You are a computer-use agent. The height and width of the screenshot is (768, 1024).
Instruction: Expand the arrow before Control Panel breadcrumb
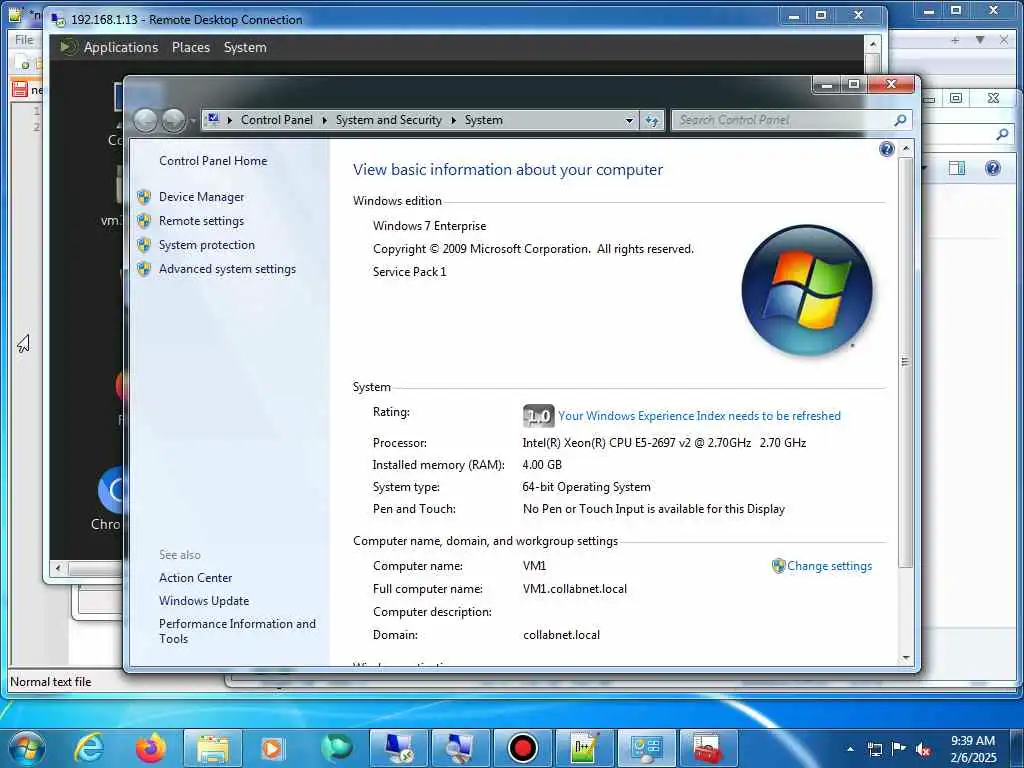[x=230, y=120]
